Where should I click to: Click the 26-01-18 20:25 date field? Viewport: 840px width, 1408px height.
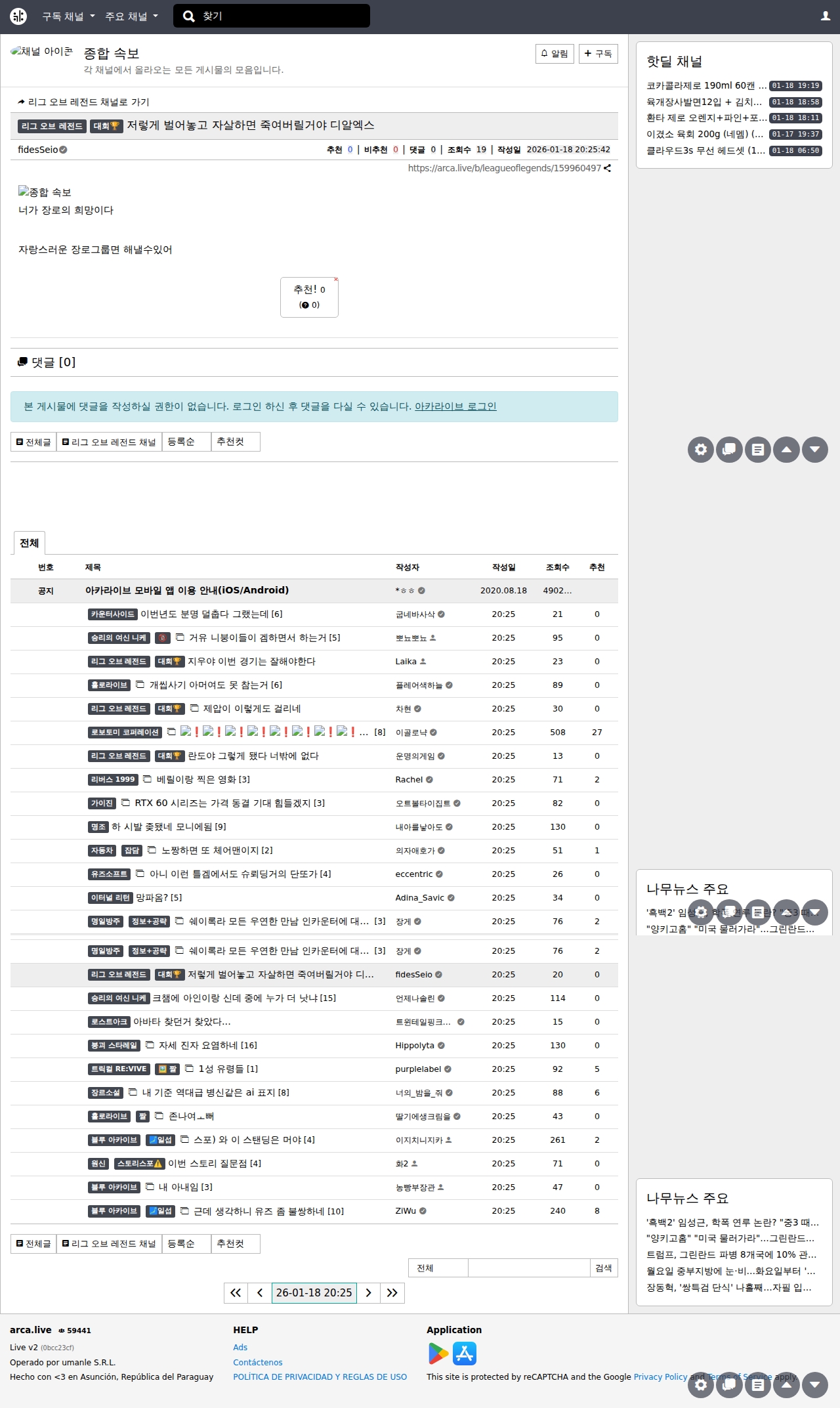pyautogui.click(x=314, y=1292)
